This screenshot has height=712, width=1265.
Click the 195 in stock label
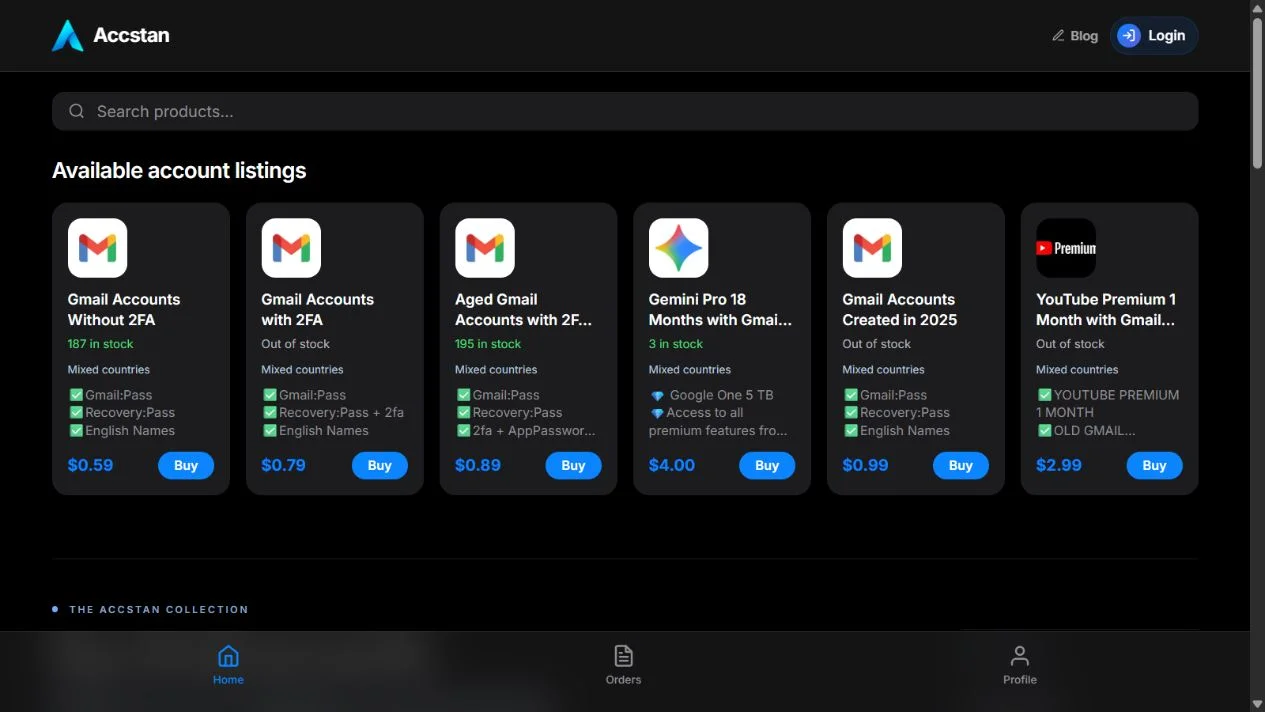coord(488,344)
